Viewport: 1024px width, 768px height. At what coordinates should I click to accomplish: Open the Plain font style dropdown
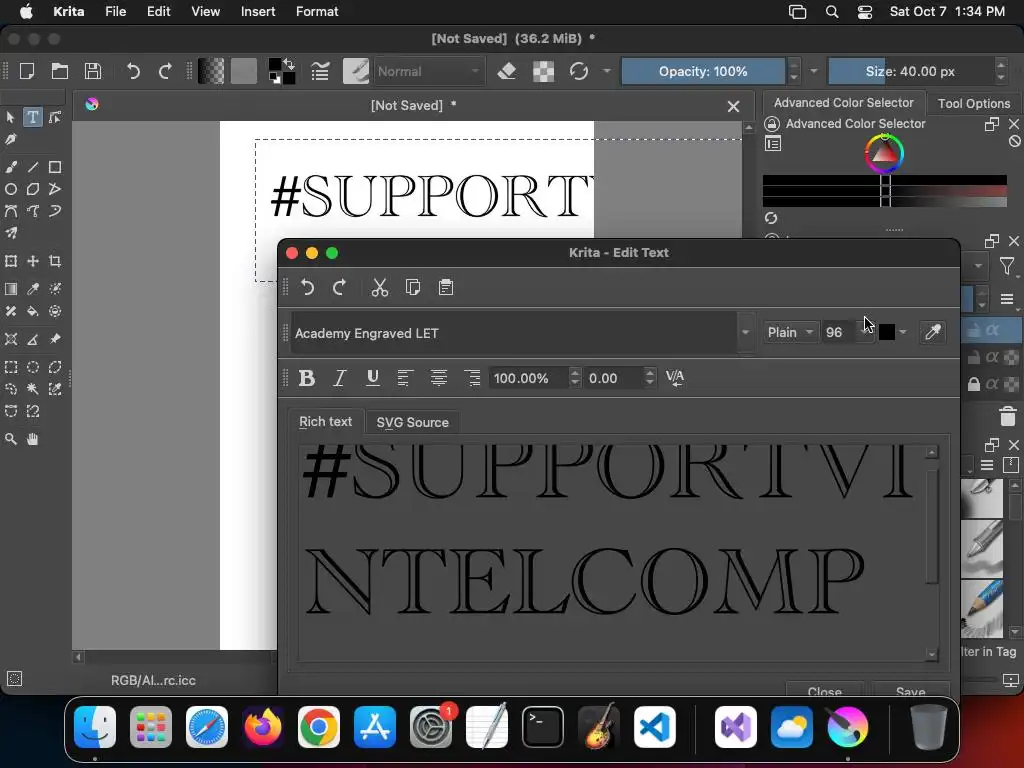pos(790,332)
